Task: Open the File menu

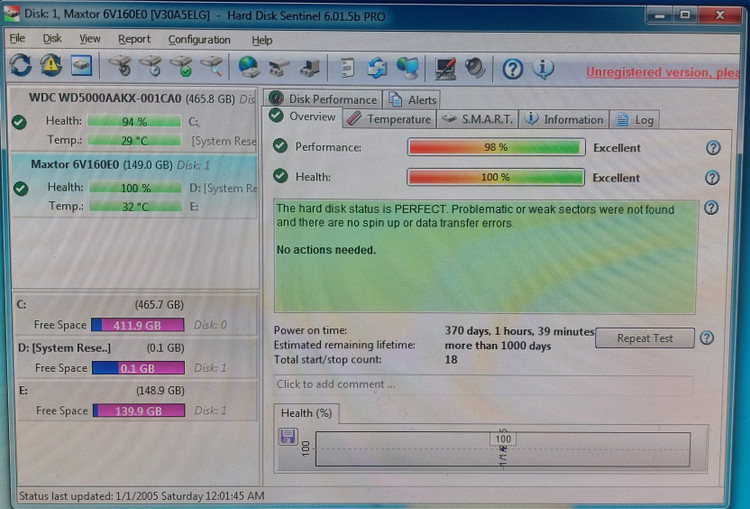Action: coord(17,38)
